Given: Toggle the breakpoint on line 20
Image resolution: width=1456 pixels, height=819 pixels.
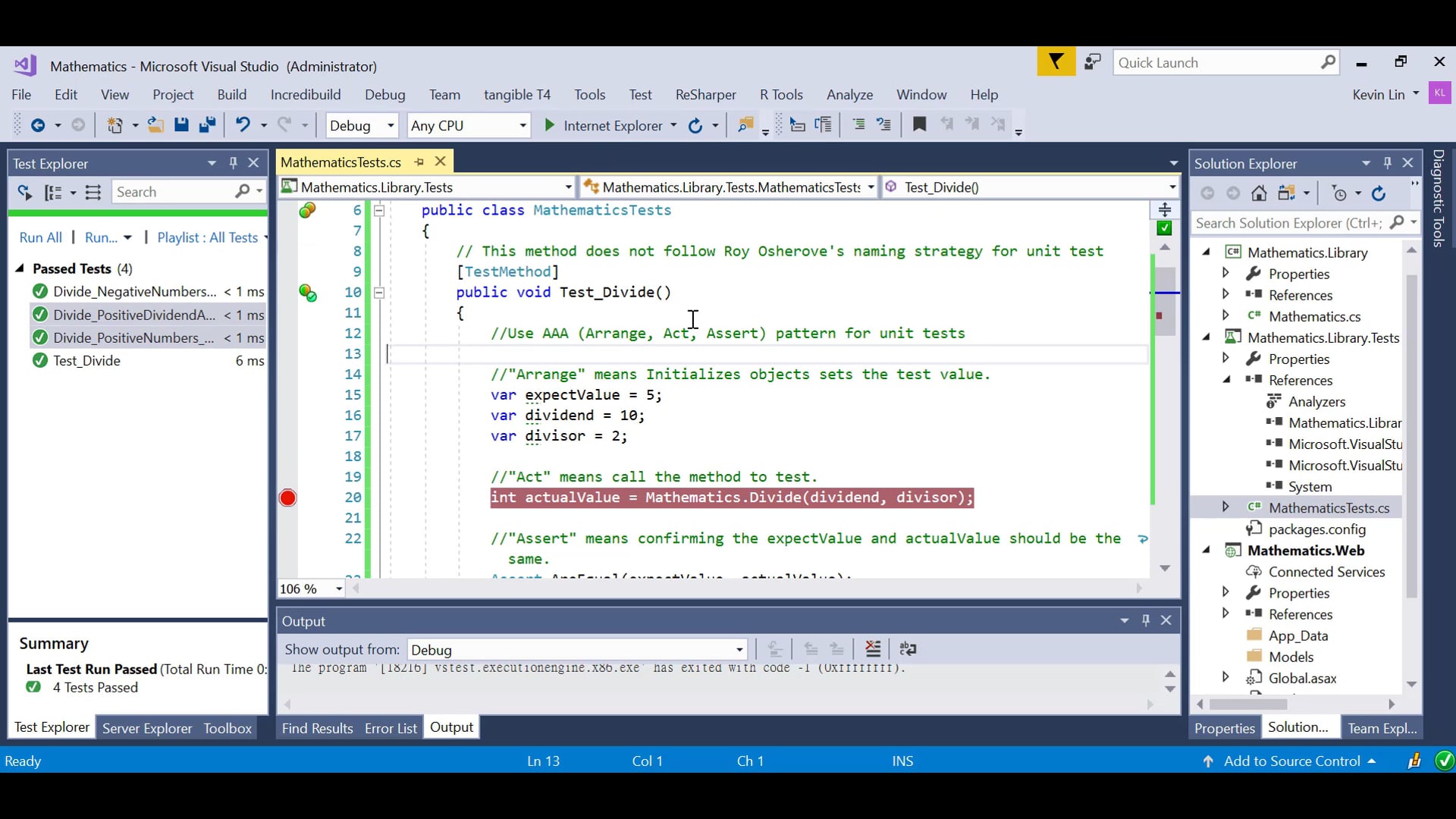Looking at the screenshot, I should [x=287, y=497].
